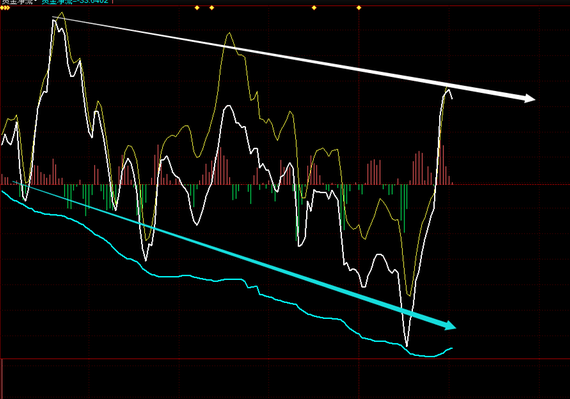Click the yellow diamond cluster at top-left corner
570x399 pixels.
(x=5, y=8)
